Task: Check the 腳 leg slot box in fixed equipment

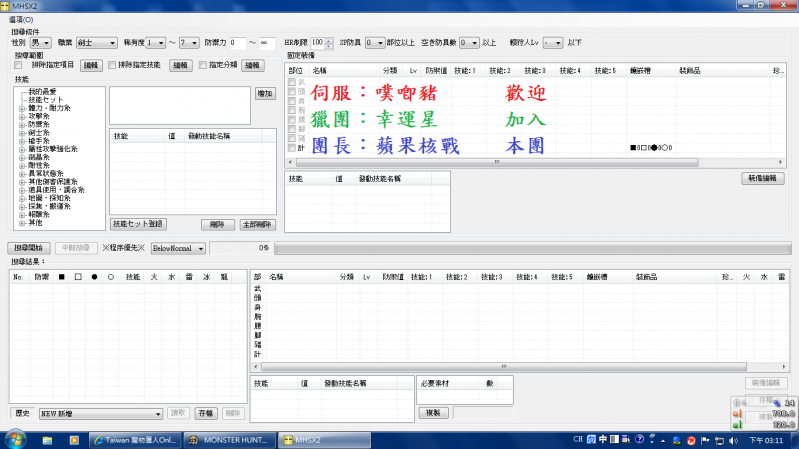Action: pos(291,129)
